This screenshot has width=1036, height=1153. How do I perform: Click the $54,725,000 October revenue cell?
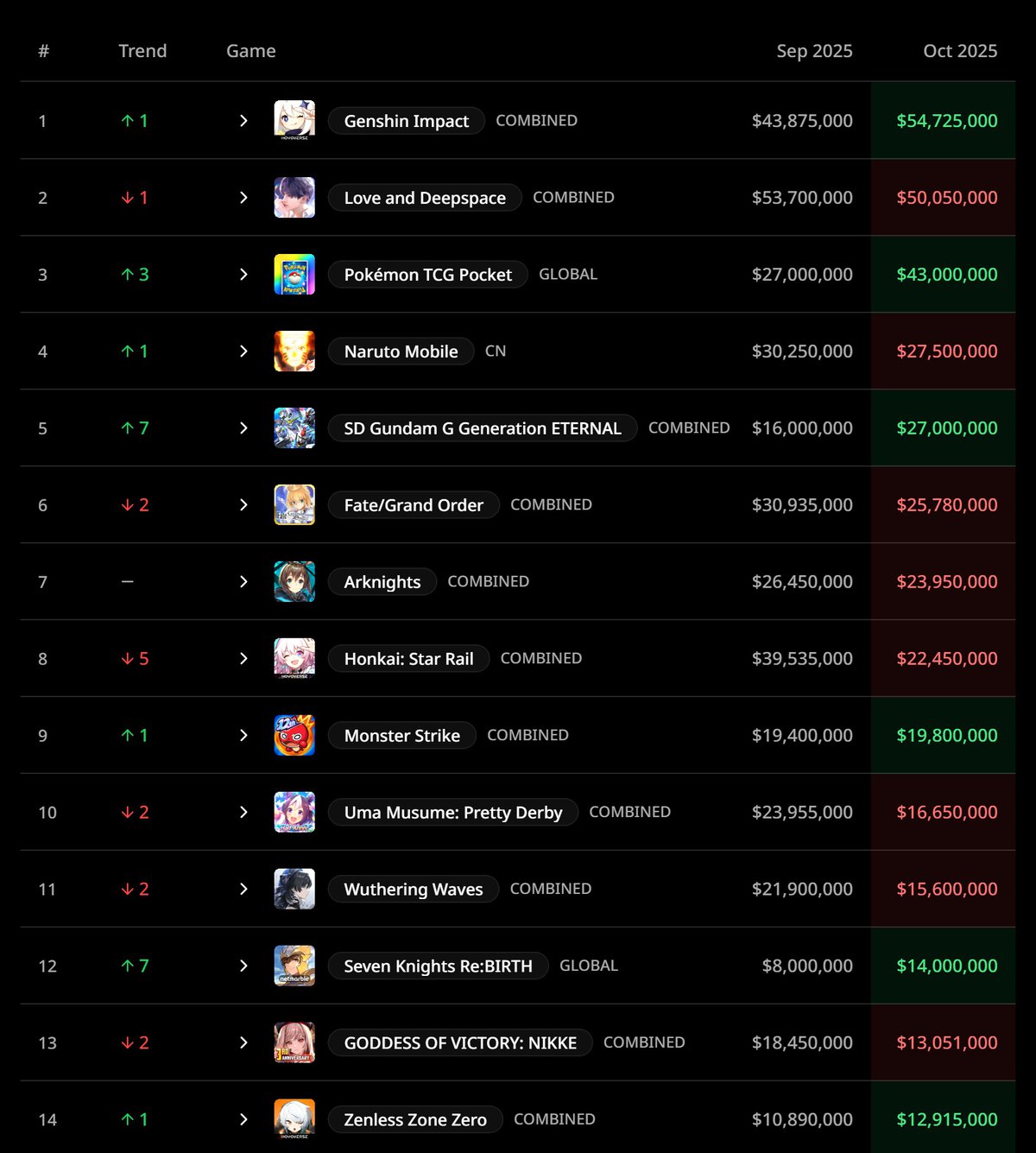pyautogui.click(x=946, y=121)
